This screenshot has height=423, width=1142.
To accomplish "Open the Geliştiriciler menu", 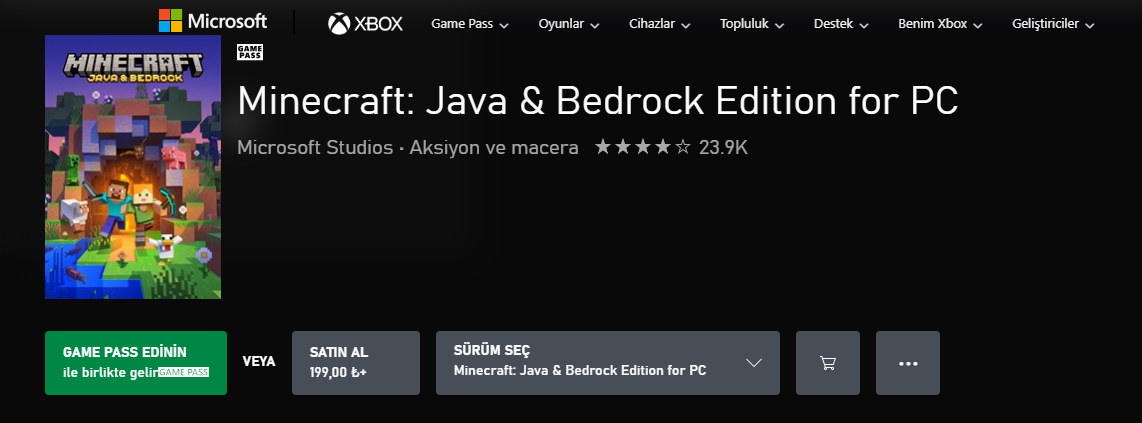I will click(x=1053, y=23).
